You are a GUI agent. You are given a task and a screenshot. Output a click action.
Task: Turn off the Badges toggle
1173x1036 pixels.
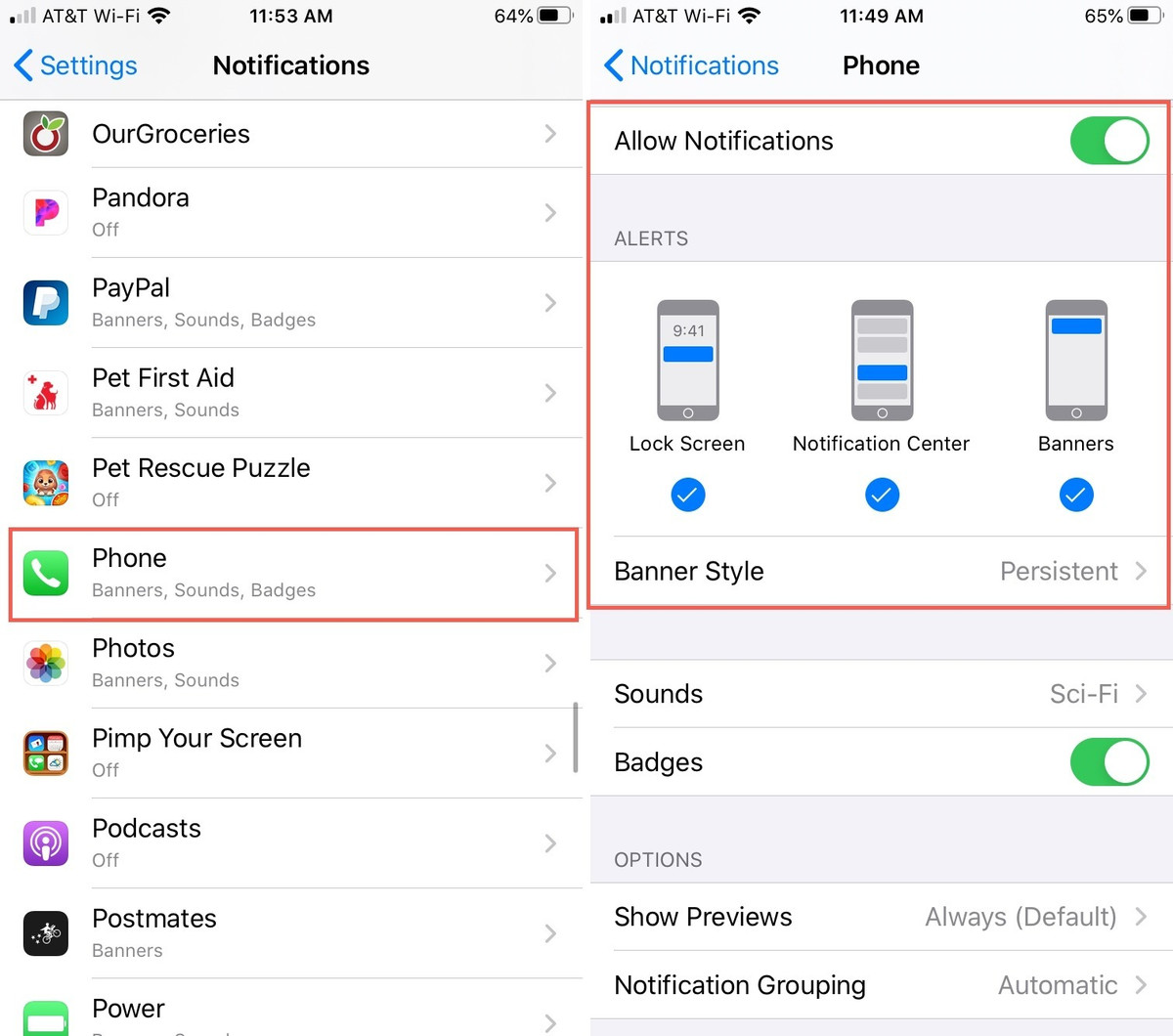[x=1109, y=762]
